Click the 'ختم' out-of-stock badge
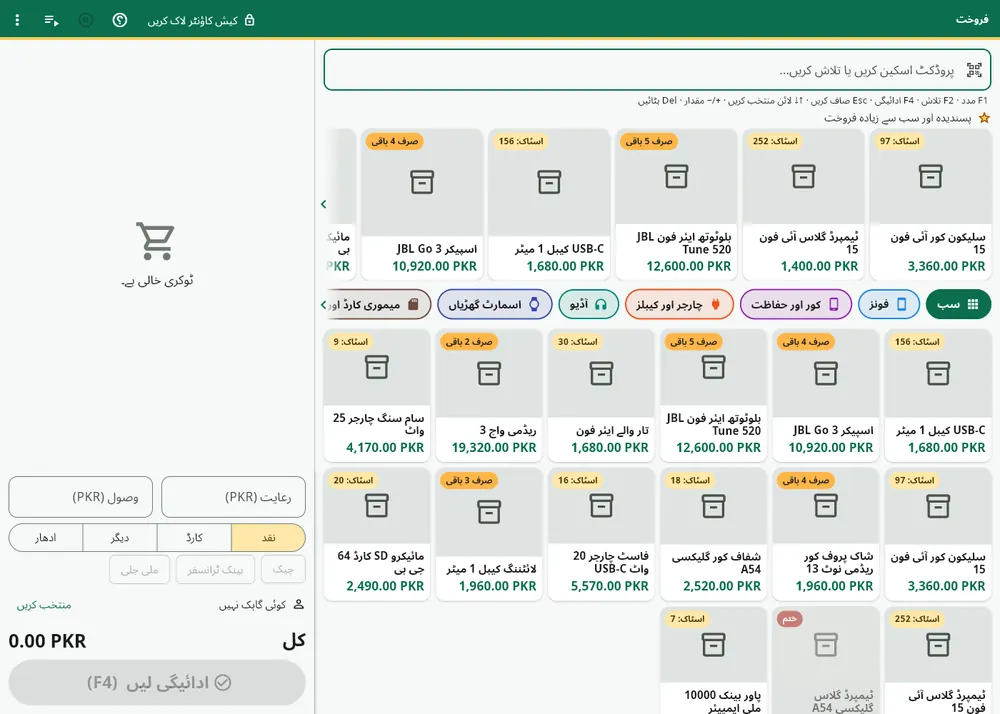 (790, 618)
